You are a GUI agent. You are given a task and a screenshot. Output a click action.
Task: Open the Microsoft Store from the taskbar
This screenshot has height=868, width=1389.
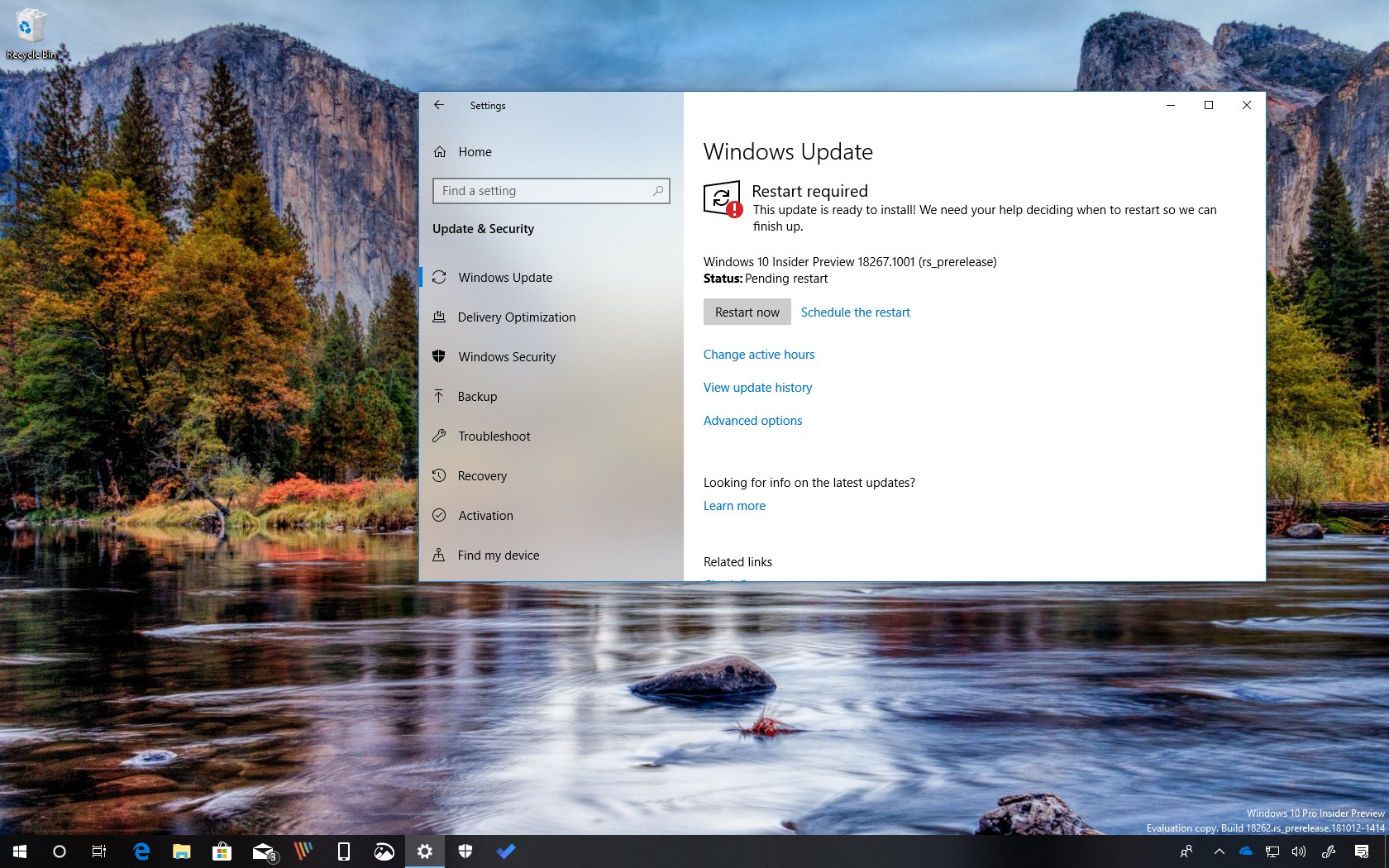point(222,851)
